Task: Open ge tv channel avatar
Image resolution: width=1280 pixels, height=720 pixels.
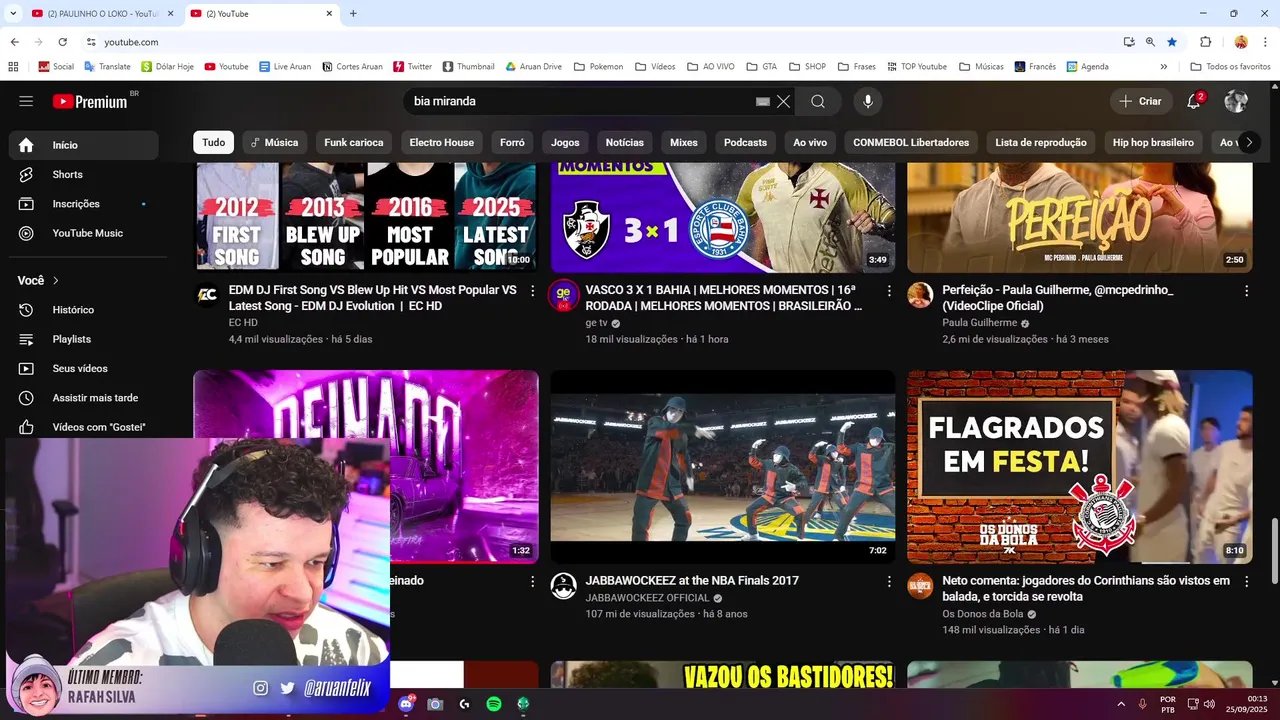Action: pyautogui.click(x=563, y=293)
